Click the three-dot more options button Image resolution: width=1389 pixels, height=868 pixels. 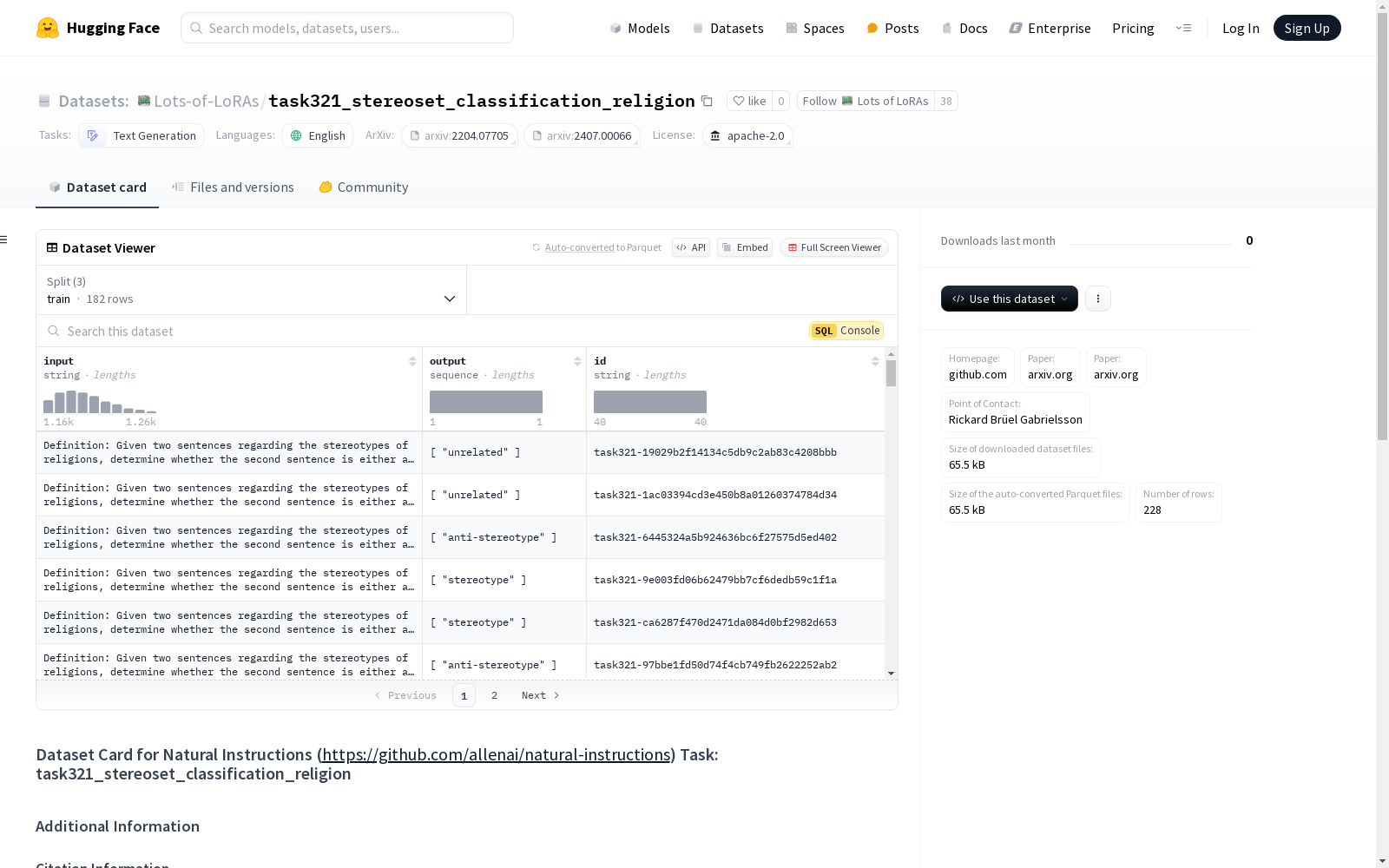(1098, 299)
